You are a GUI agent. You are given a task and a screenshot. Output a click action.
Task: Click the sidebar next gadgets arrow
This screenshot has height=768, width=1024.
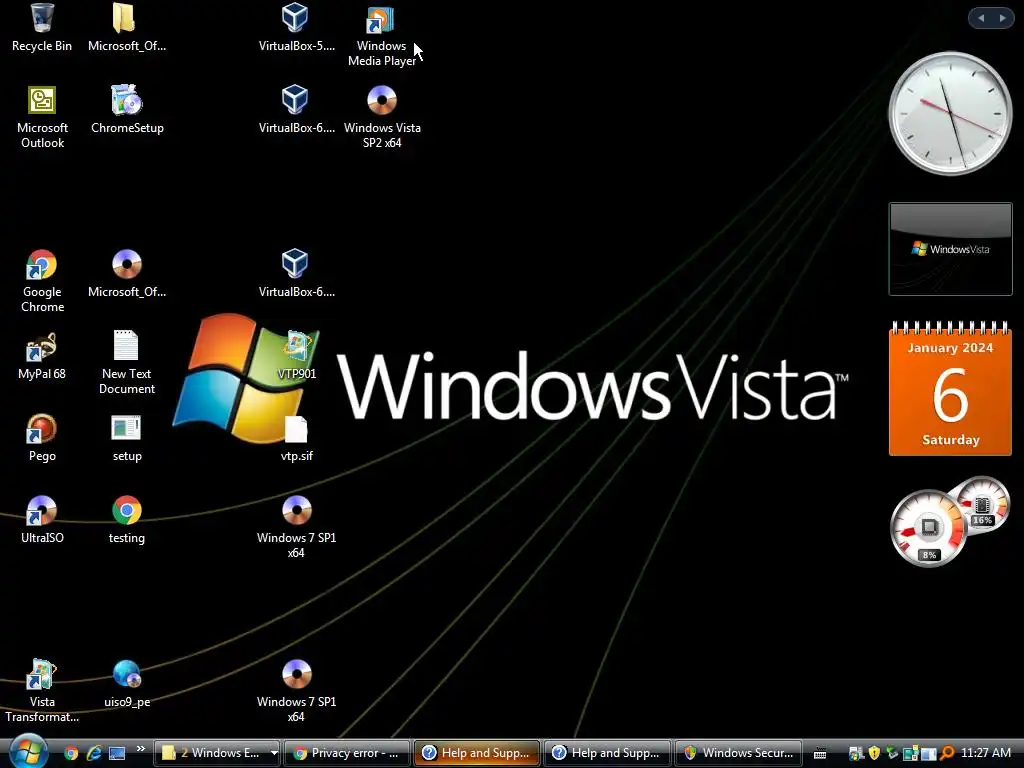click(x=1002, y=18)
